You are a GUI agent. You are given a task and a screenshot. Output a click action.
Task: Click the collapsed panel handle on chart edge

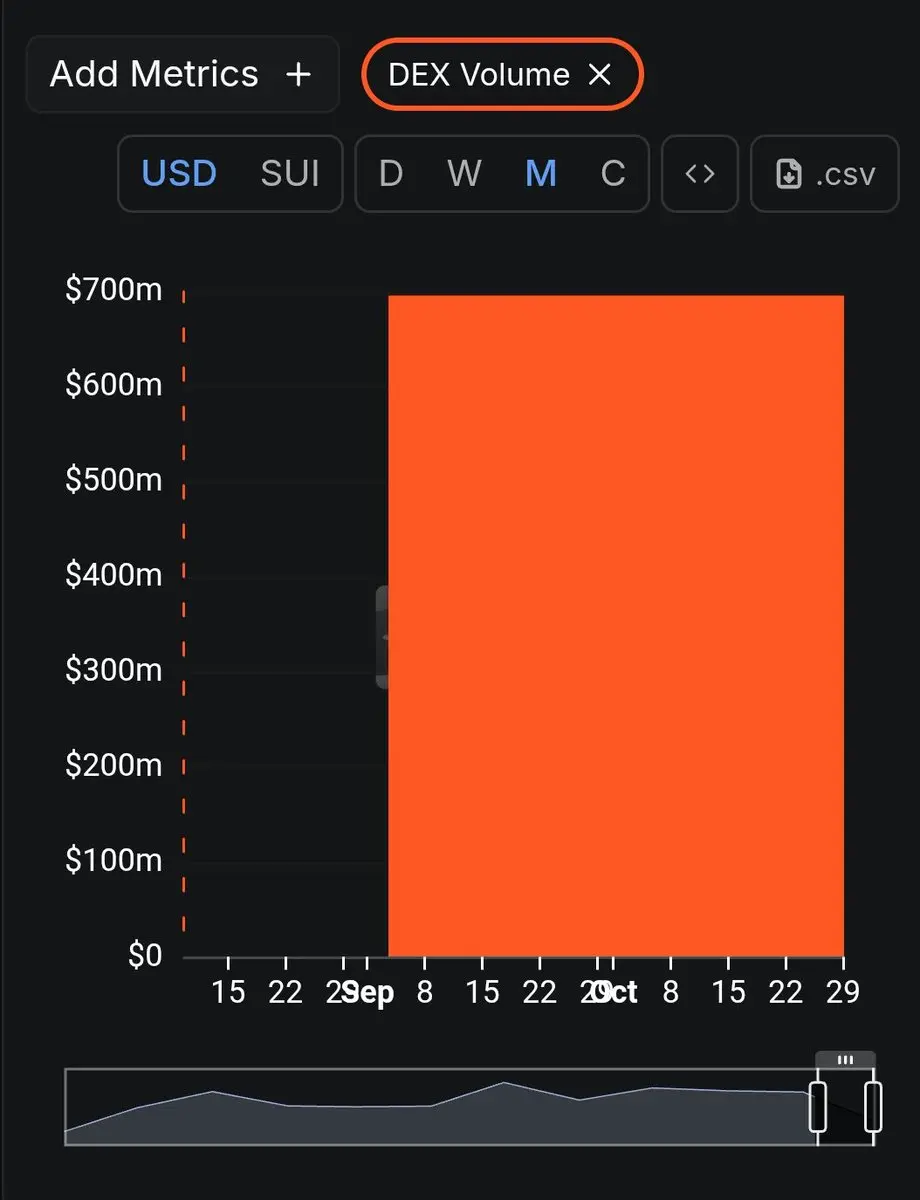(x=382, y=637)
